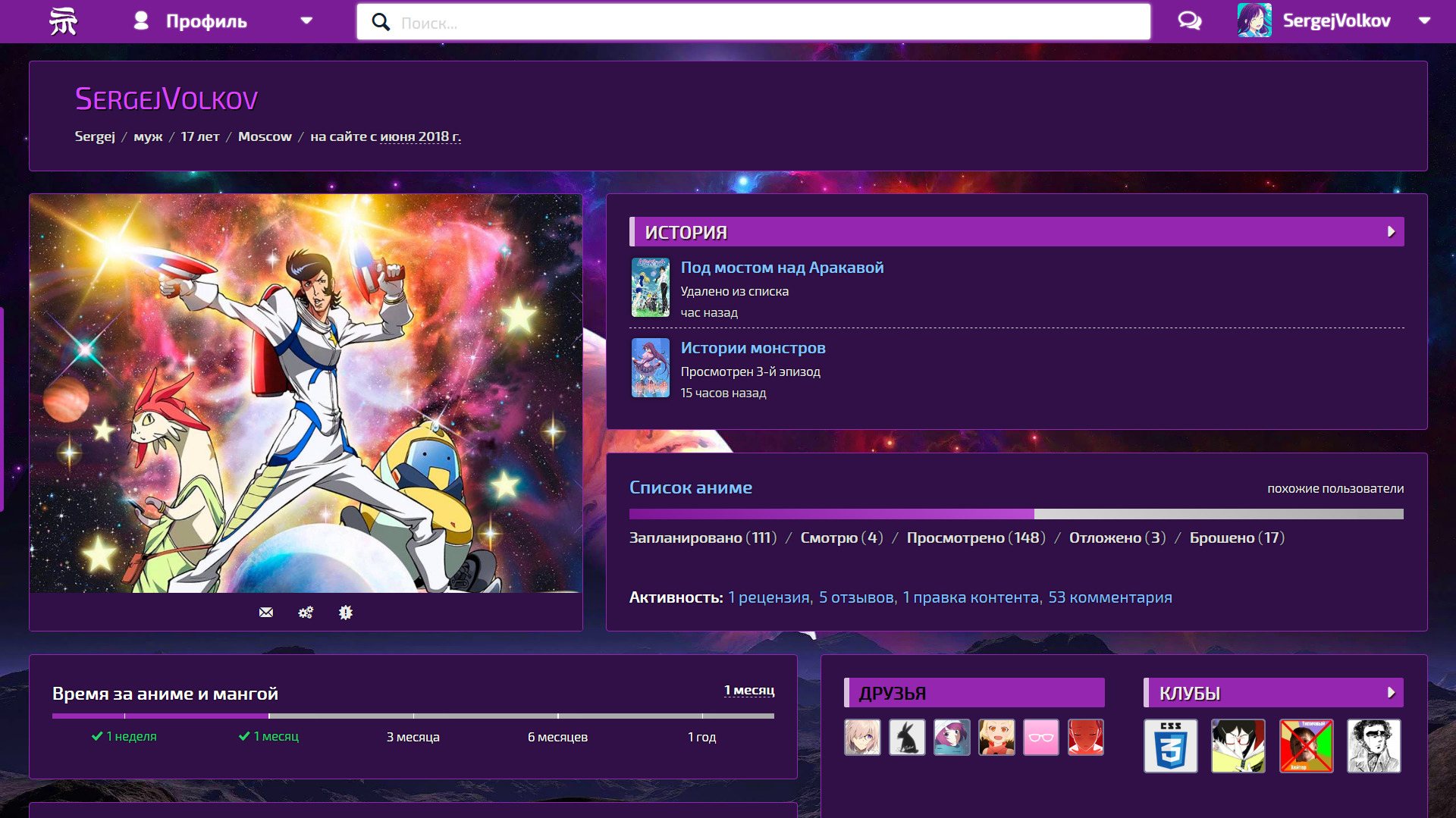1456x818 pixels.
Task: Open the История section header
Action: [1016, 232]
